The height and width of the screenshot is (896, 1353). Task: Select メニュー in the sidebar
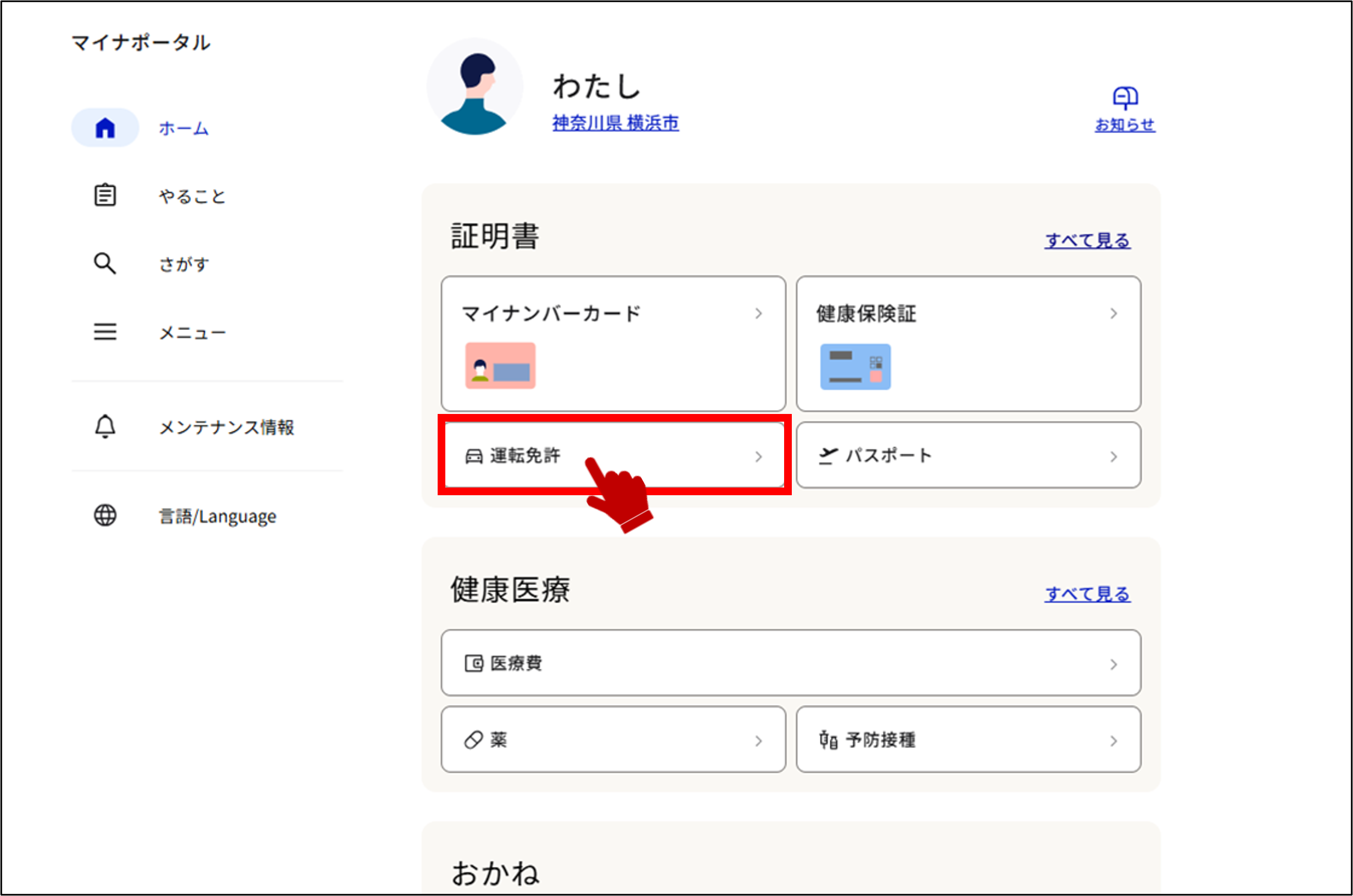[192, 332]
